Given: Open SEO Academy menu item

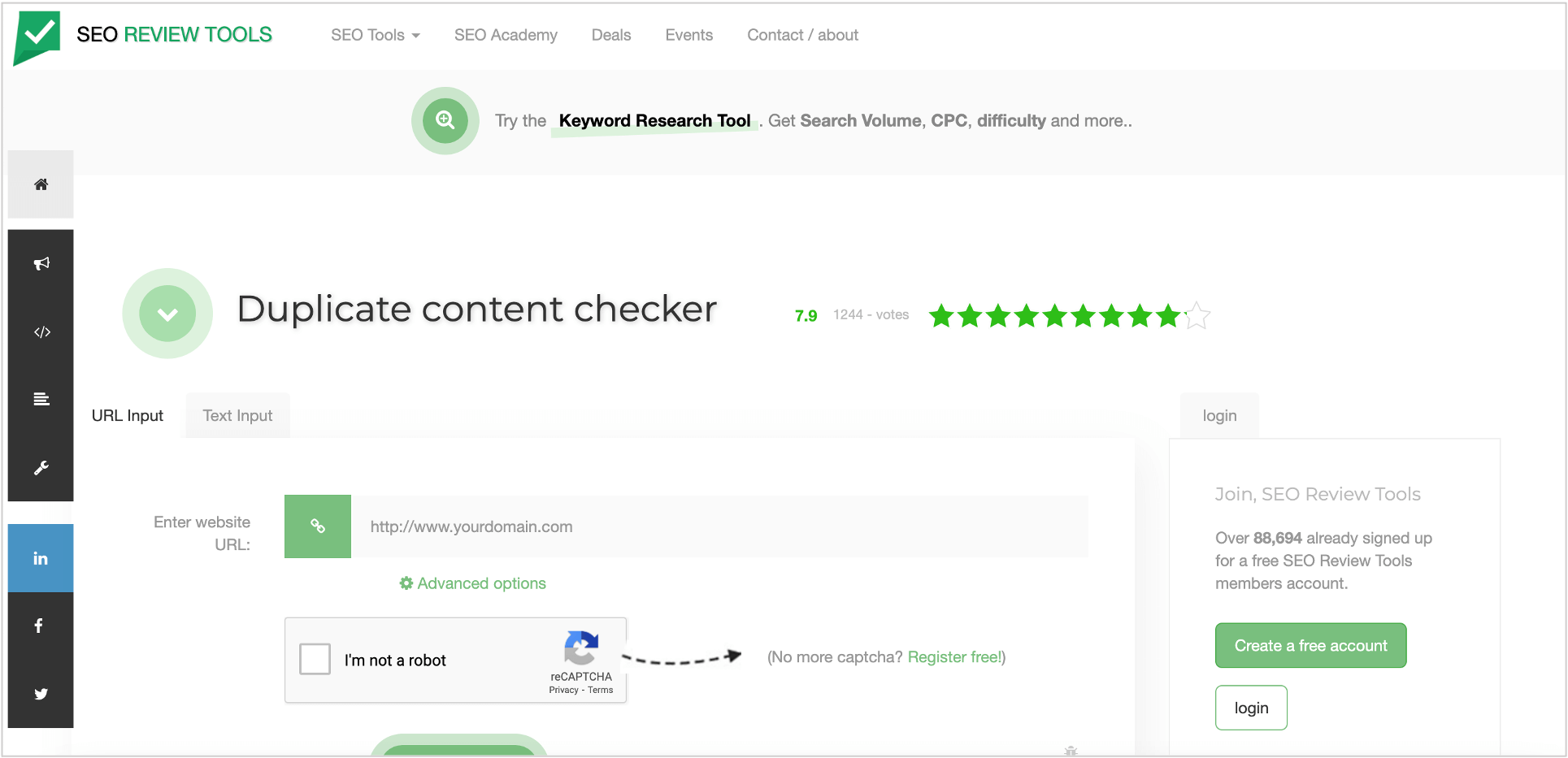Looking at the screenshot, I should [x=506, y=35].
